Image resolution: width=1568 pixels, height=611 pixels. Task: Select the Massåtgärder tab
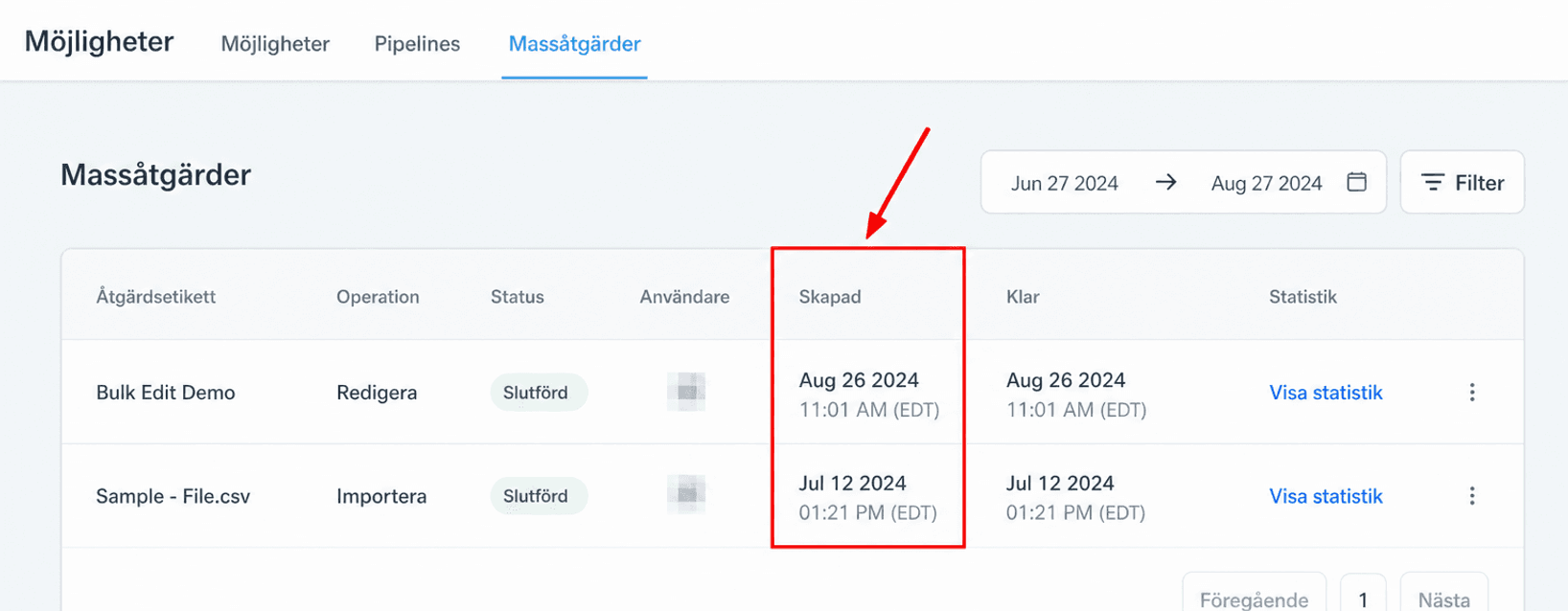pos(574,44)
